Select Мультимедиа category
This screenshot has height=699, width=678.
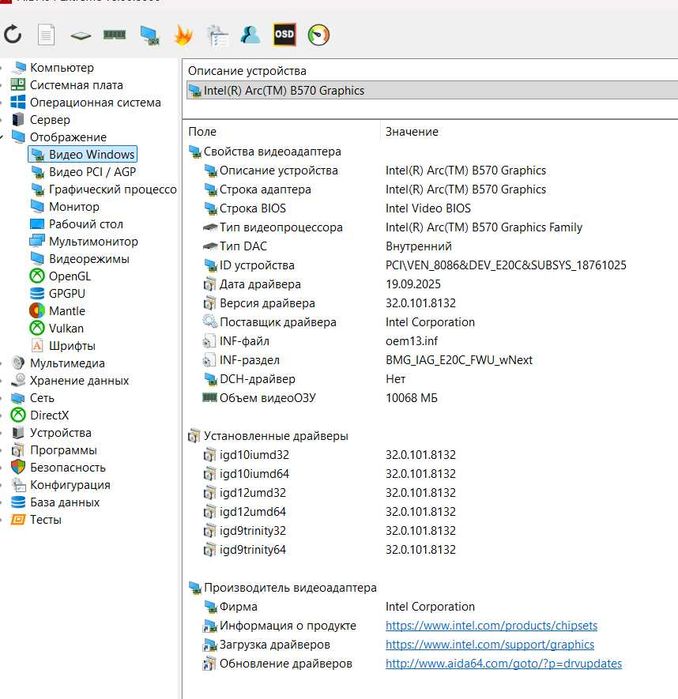67,363
